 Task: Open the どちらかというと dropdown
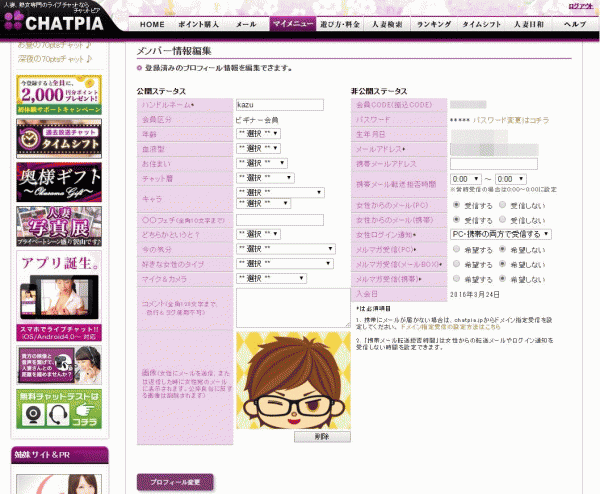click(258, 234)
